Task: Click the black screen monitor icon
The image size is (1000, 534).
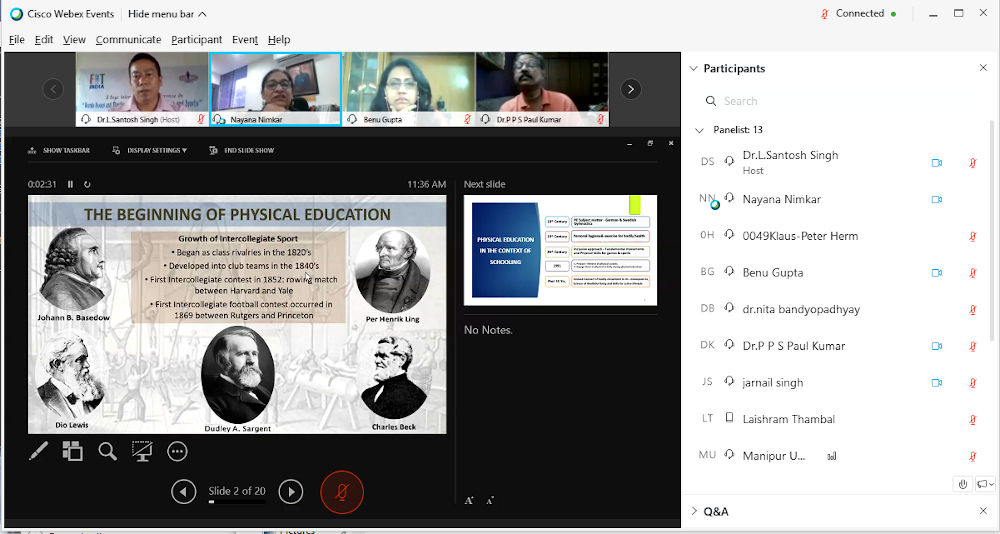Action: pos(142,451)
